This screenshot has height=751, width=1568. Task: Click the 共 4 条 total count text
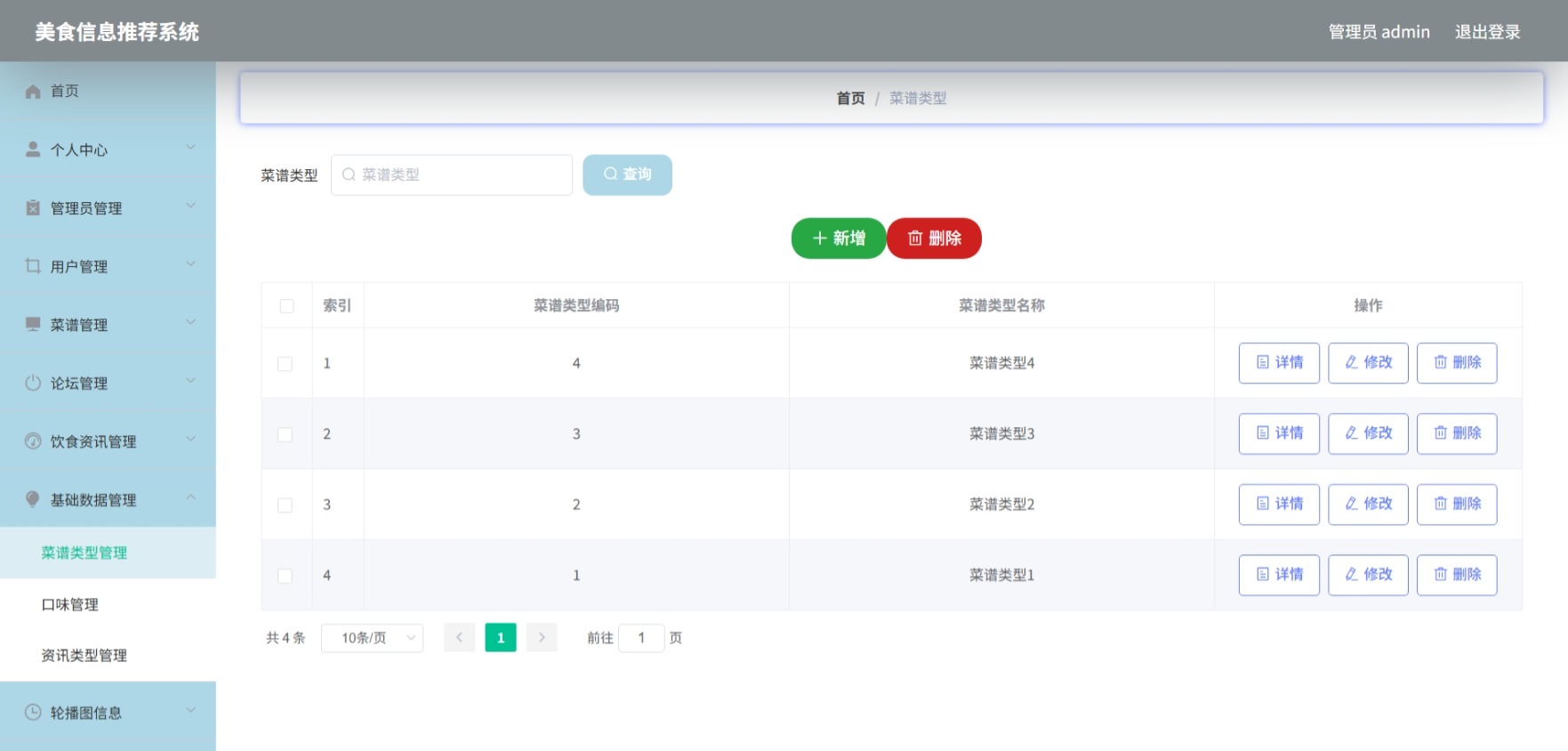(x=285, y=638)
